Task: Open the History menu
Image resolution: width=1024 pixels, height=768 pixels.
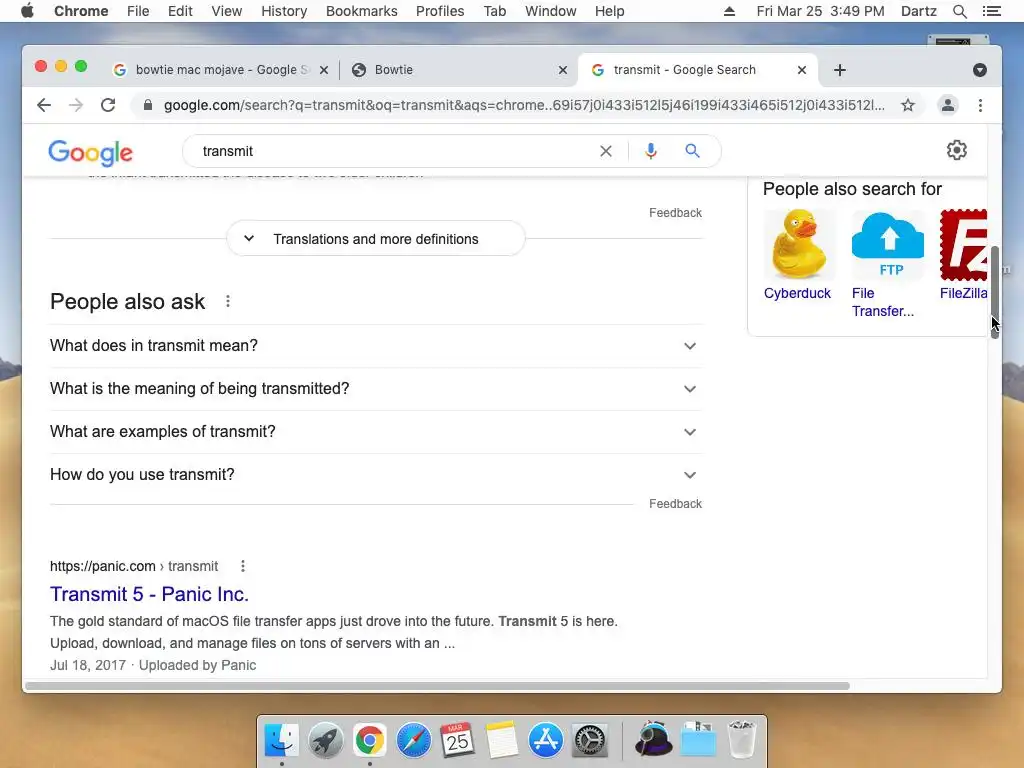Action: click(x=284, y=11)
